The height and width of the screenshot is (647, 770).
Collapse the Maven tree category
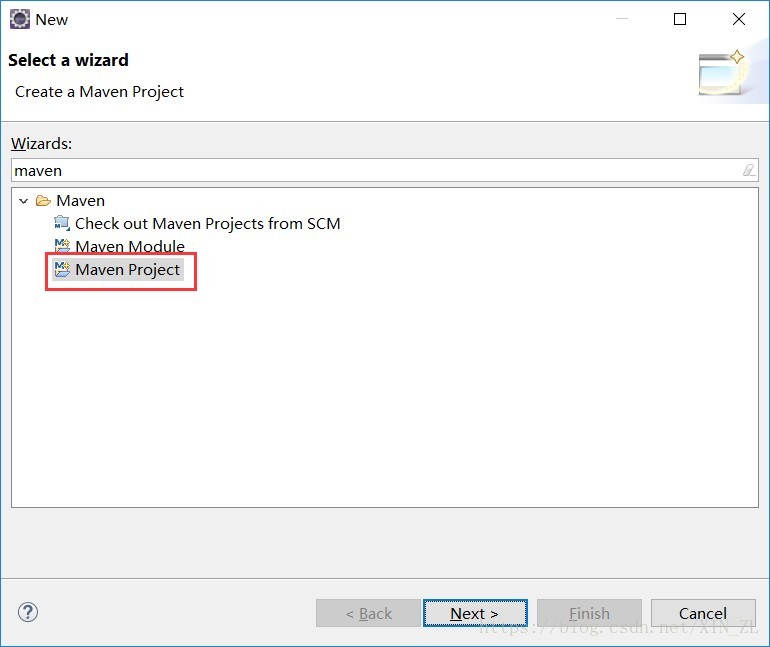coord(23,200)
